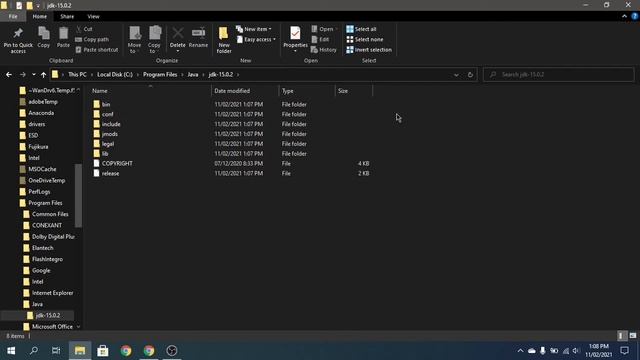Screen dimensions: 640x360
Task: Click the Paste ribbon icon
Action: (63, 38)
